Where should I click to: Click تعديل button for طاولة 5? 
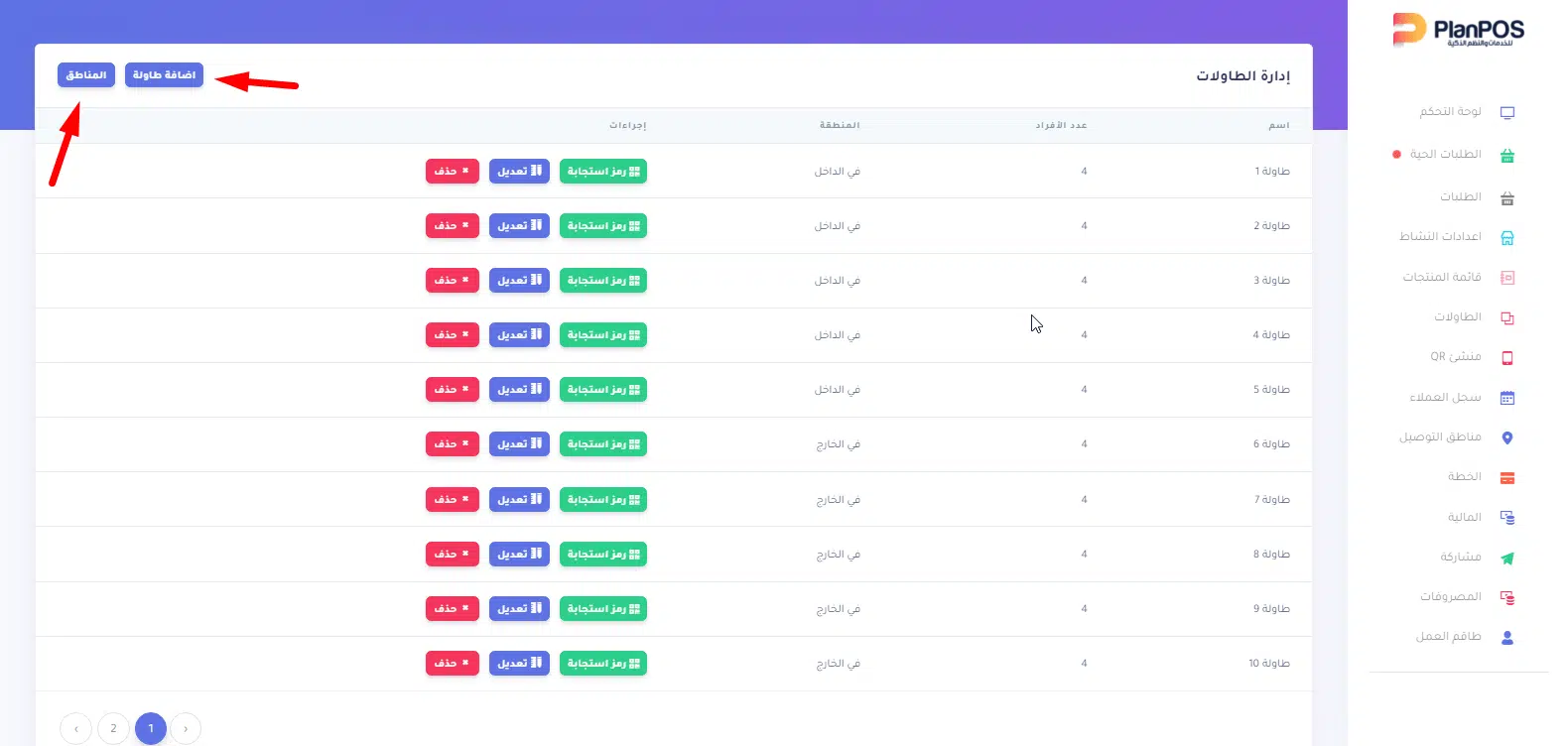(519, 390)
